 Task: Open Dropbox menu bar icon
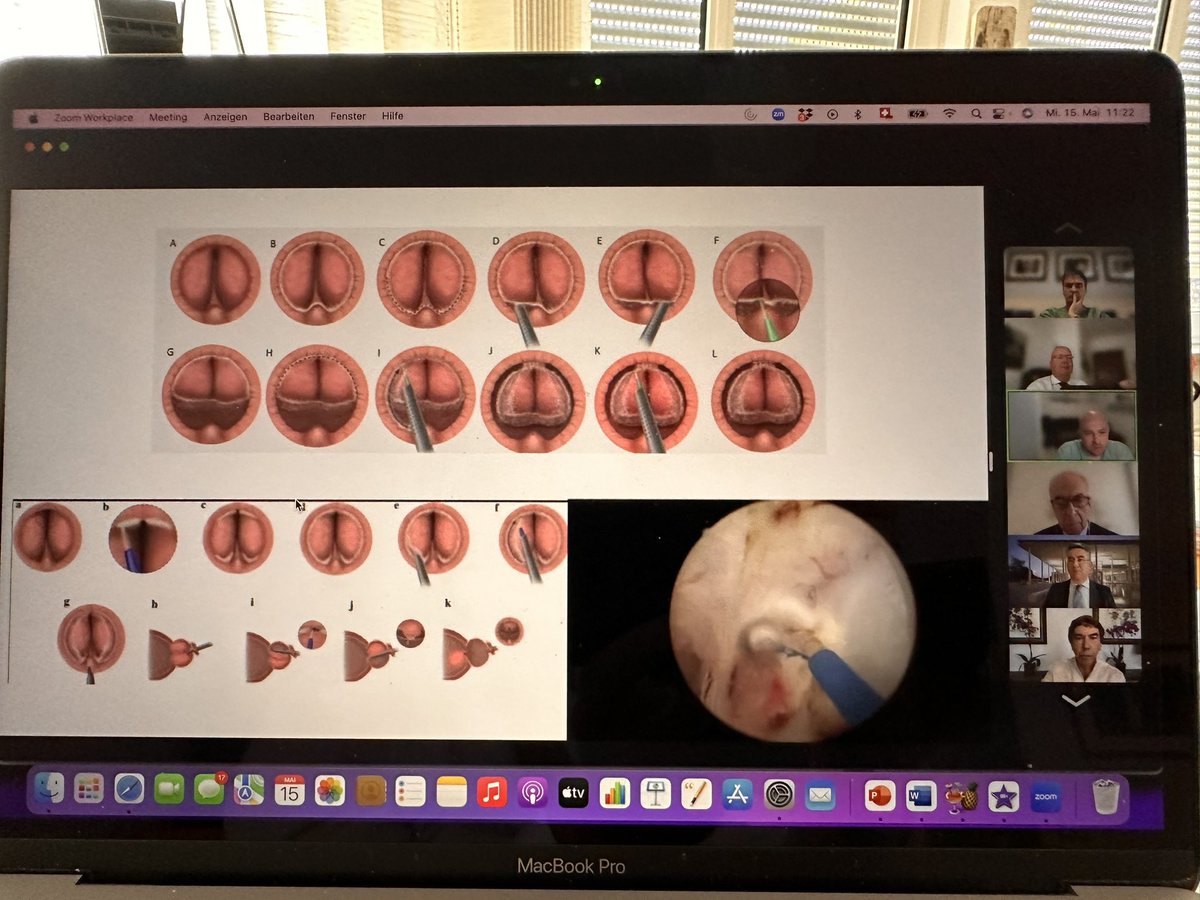point(806,114)
